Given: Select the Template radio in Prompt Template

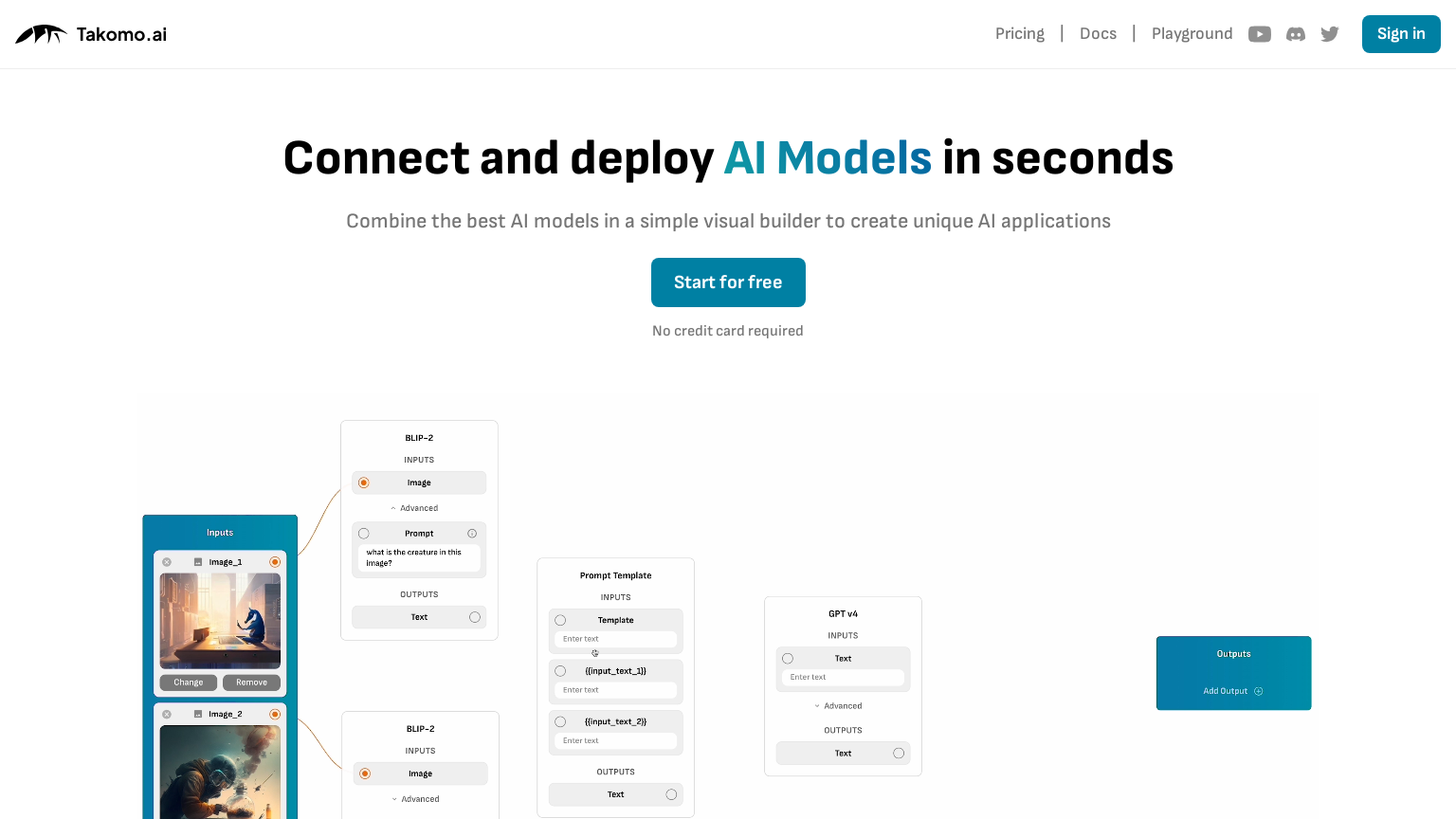Looking at the screenshot, I should [x=560, y=620].
